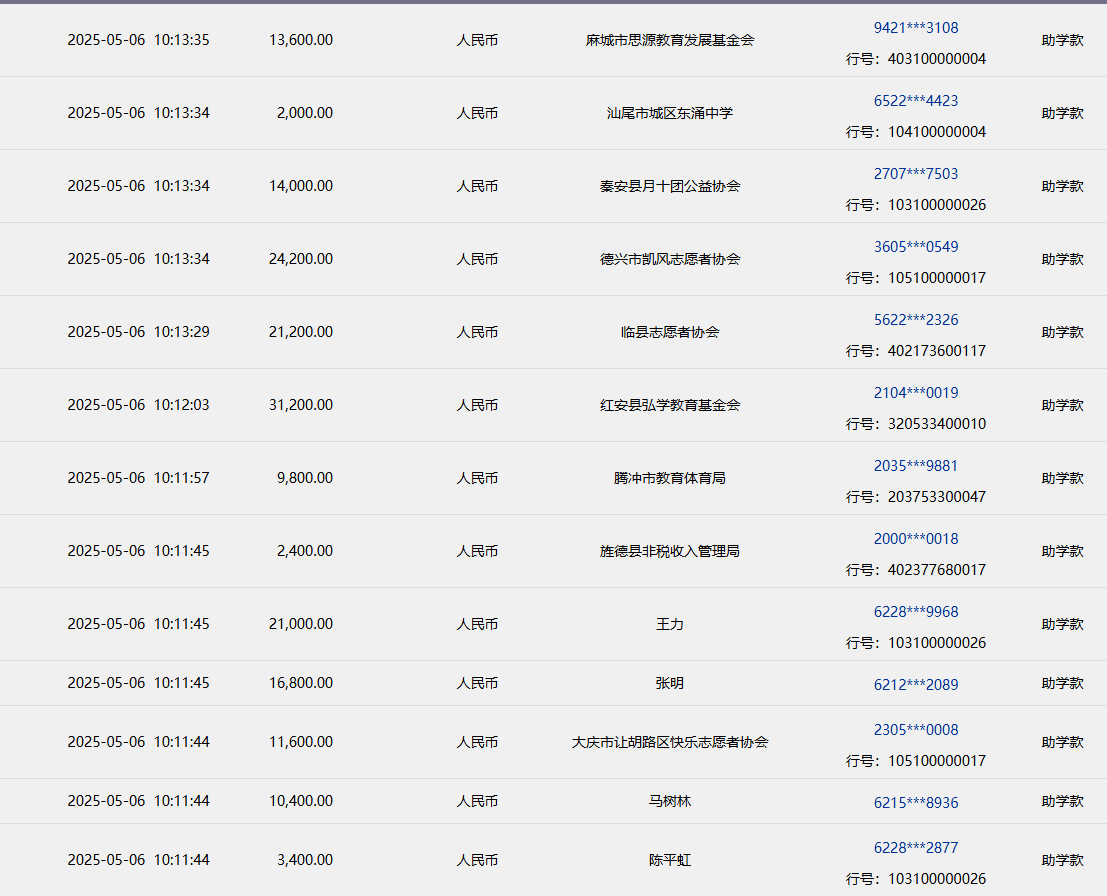1107x896 pixels.
Task: Select the payee 汕尾市城区东涌中学
Action: point(669,113)
